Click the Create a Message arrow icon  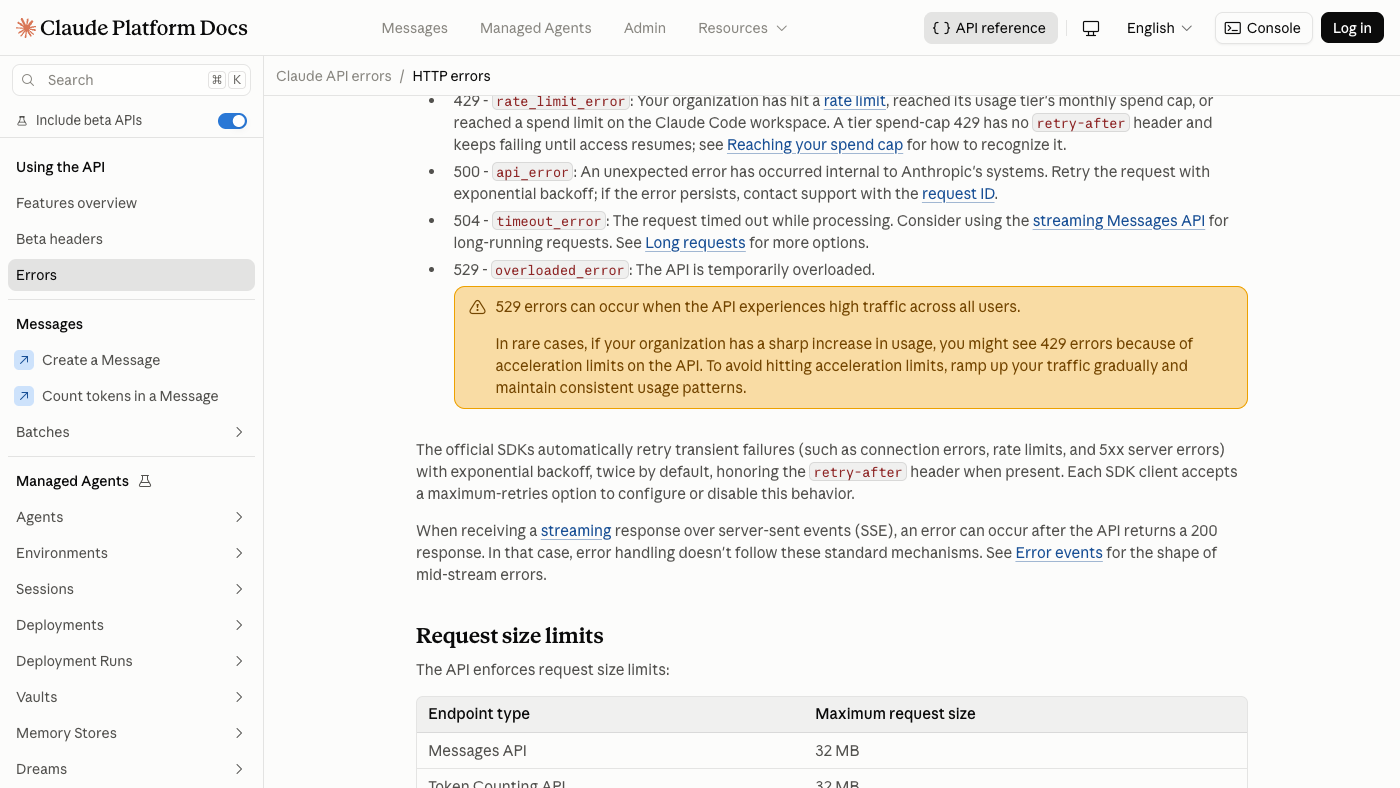[24, 360]
